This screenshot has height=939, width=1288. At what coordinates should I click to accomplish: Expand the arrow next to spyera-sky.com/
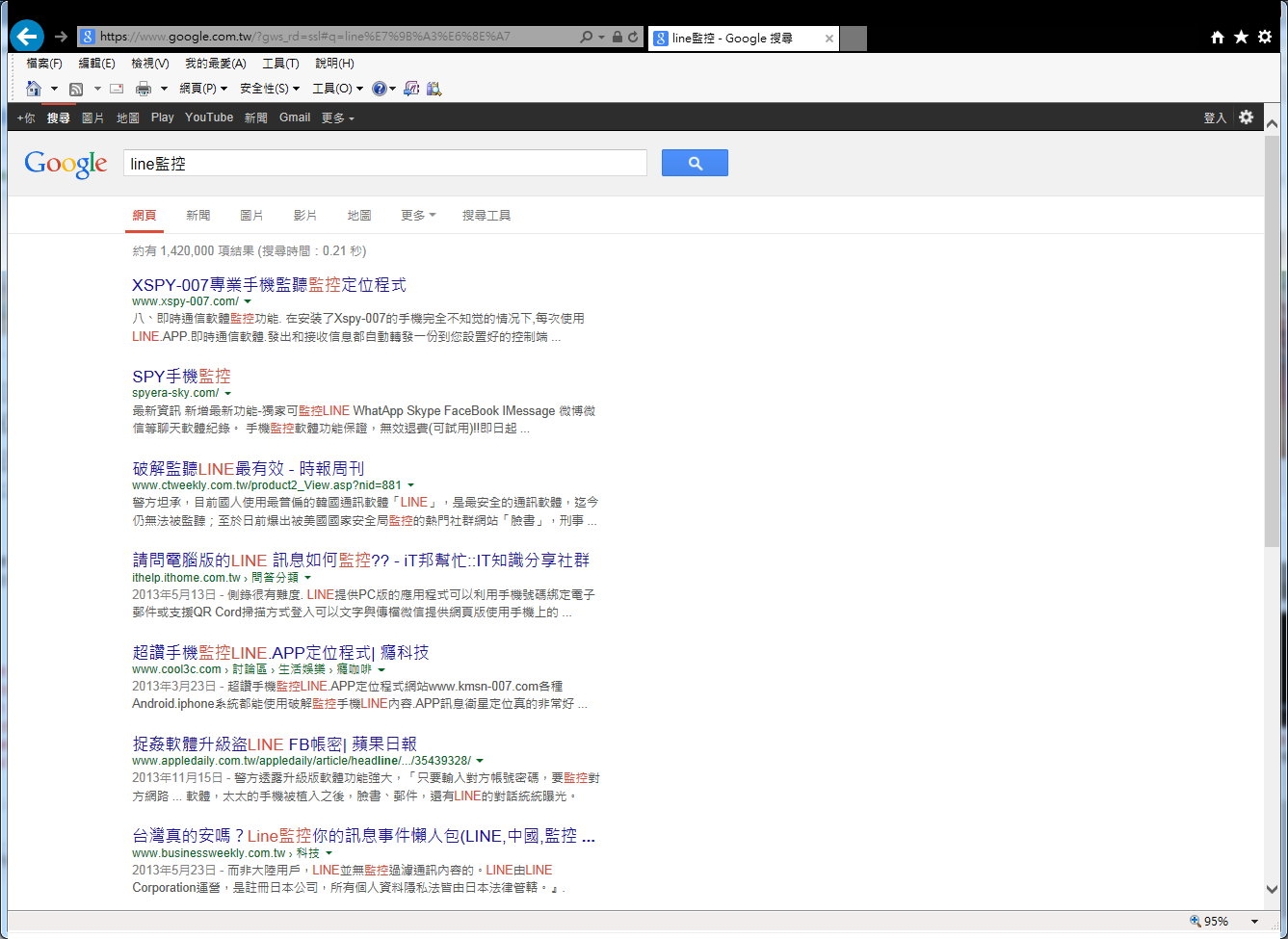coord(228,393)
